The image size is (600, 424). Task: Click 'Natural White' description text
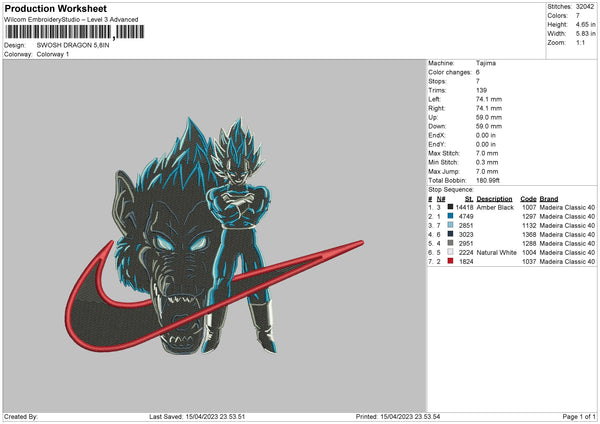point(497,253)
